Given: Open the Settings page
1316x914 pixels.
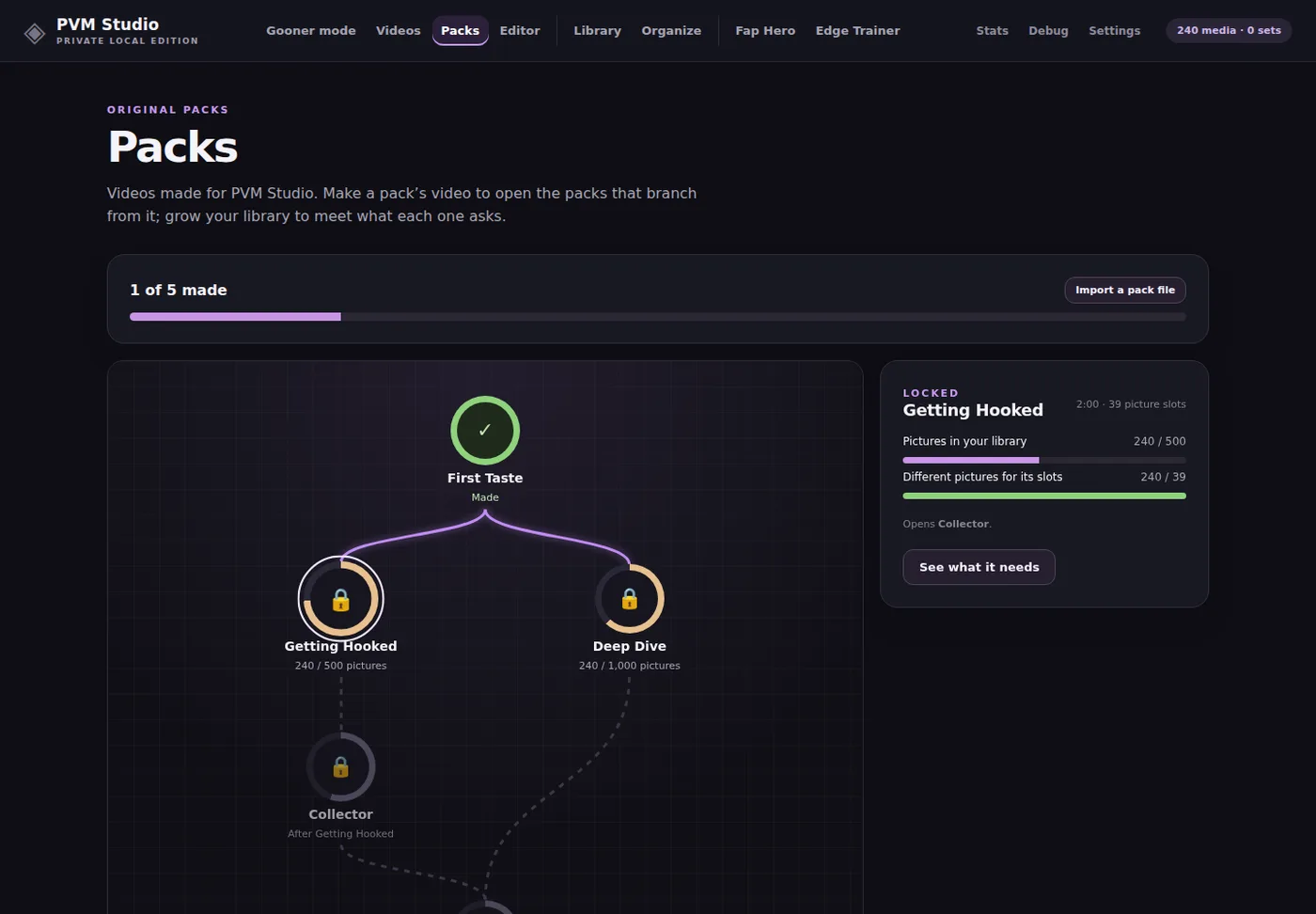Looking at the screenshot, I should pos(1115,31).
